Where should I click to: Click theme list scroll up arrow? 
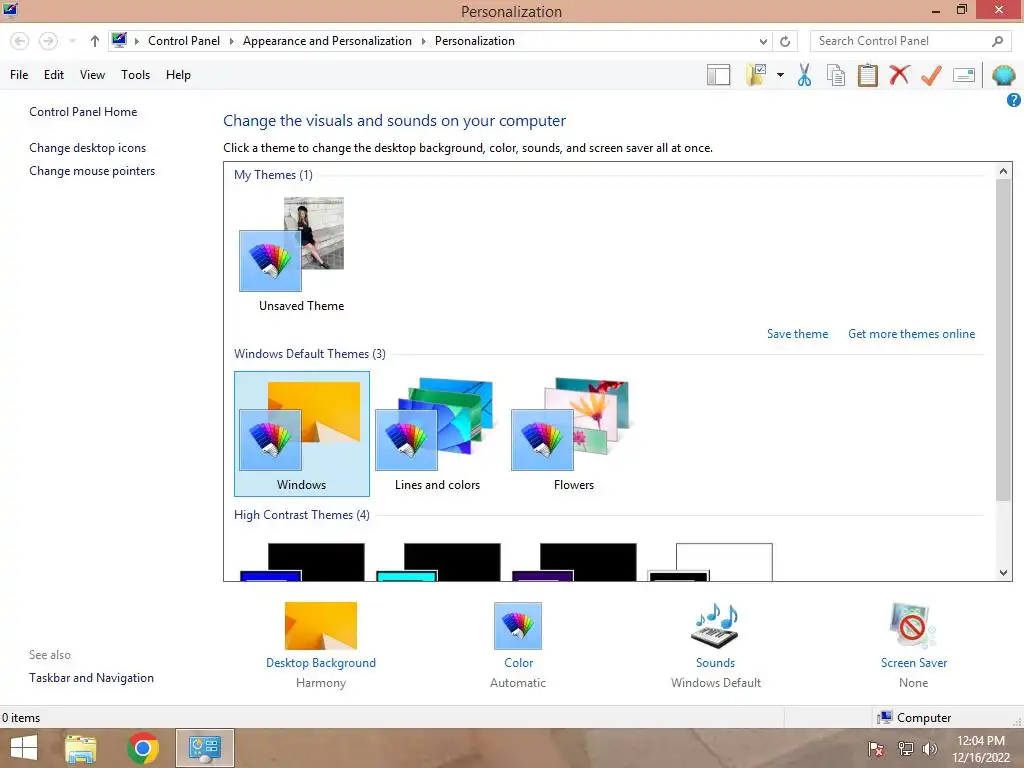[1003, 171]
